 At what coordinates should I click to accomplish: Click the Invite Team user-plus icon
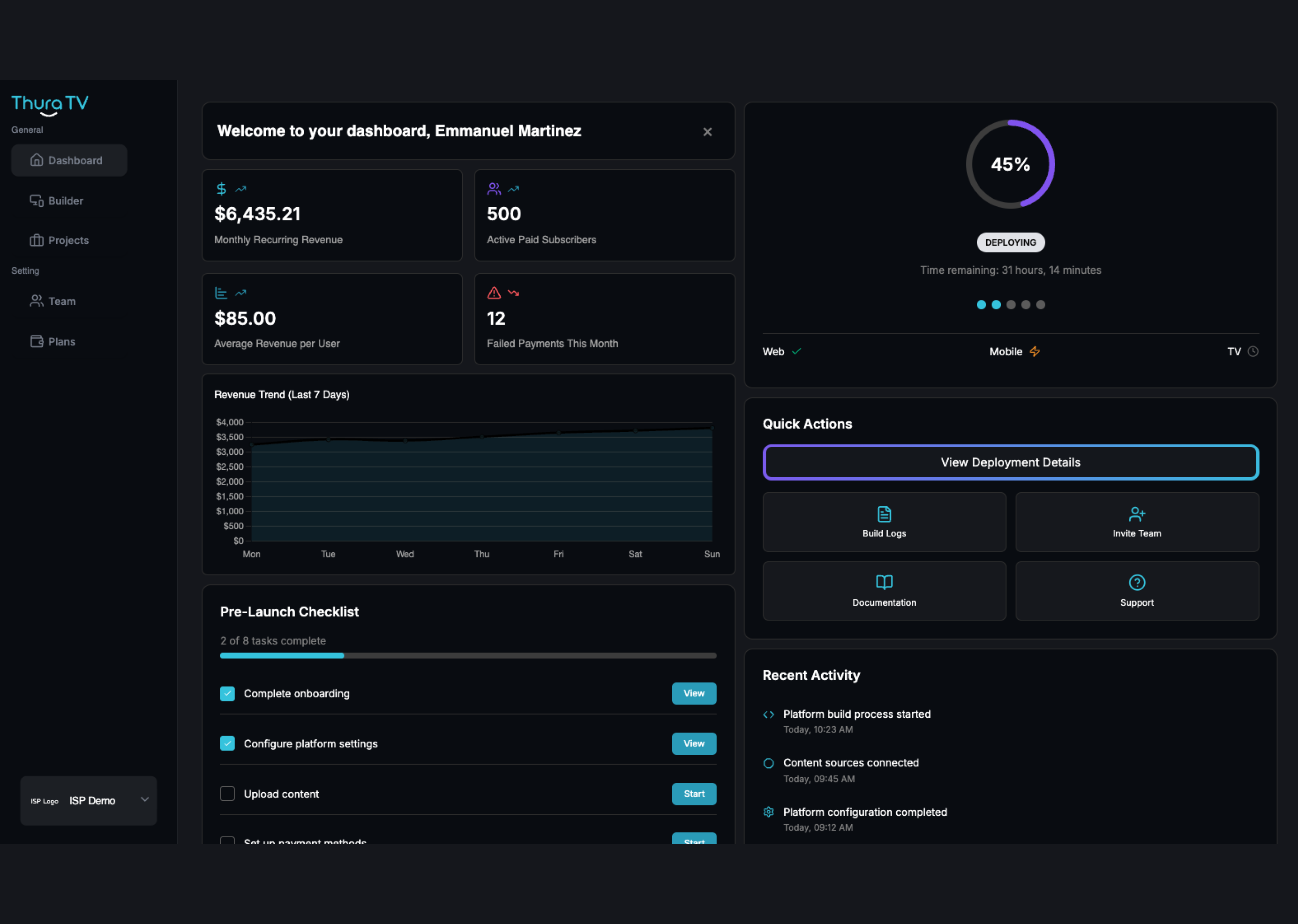tap(1136, 514)
